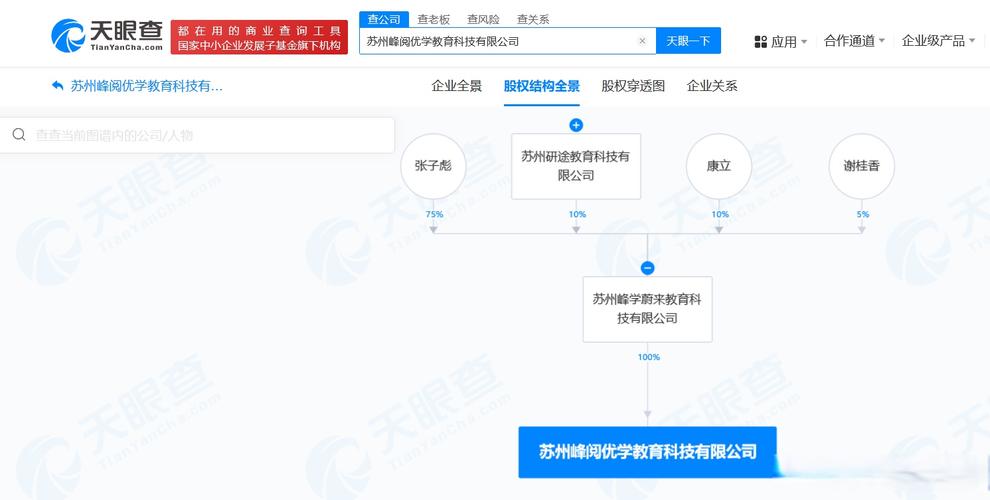Select the 苏州研途教育科技有限公司 node
The width and height of the screenshot is (990, 500).
click(576, 166)
